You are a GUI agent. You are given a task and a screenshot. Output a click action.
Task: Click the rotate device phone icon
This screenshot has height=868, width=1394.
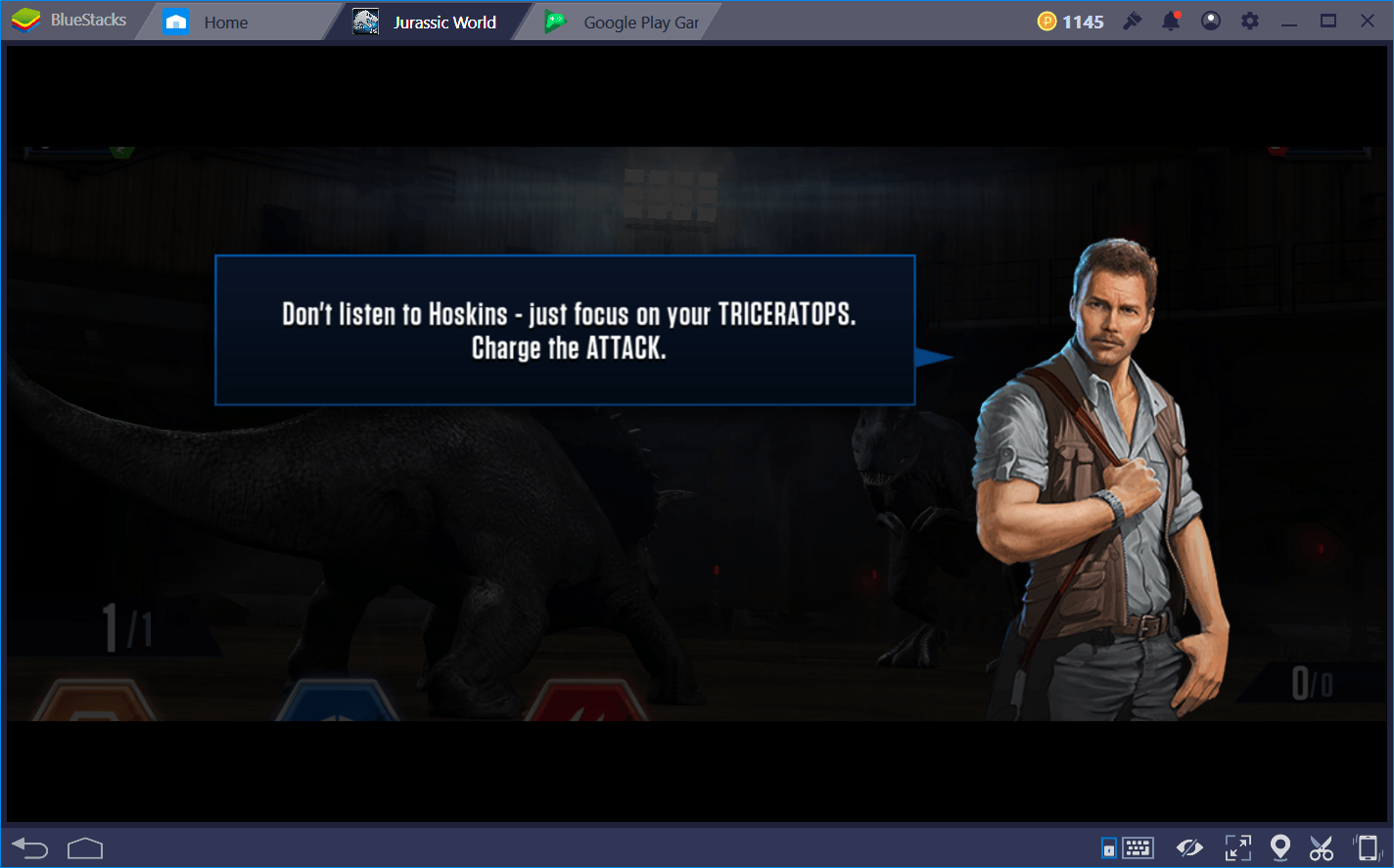[x=1367, y=847]
